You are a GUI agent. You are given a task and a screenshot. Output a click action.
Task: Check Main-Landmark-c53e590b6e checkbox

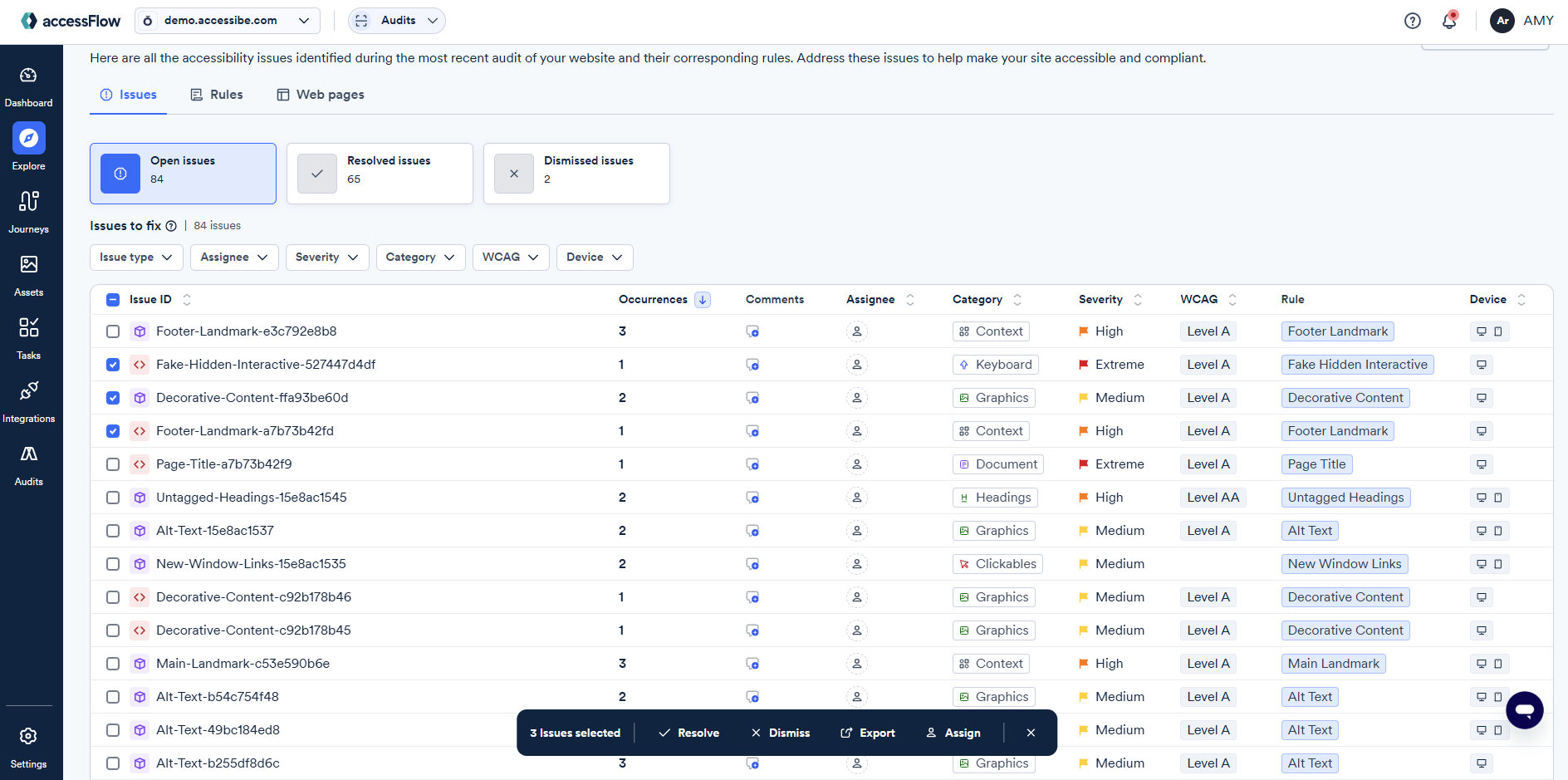(x=113, y=664)
